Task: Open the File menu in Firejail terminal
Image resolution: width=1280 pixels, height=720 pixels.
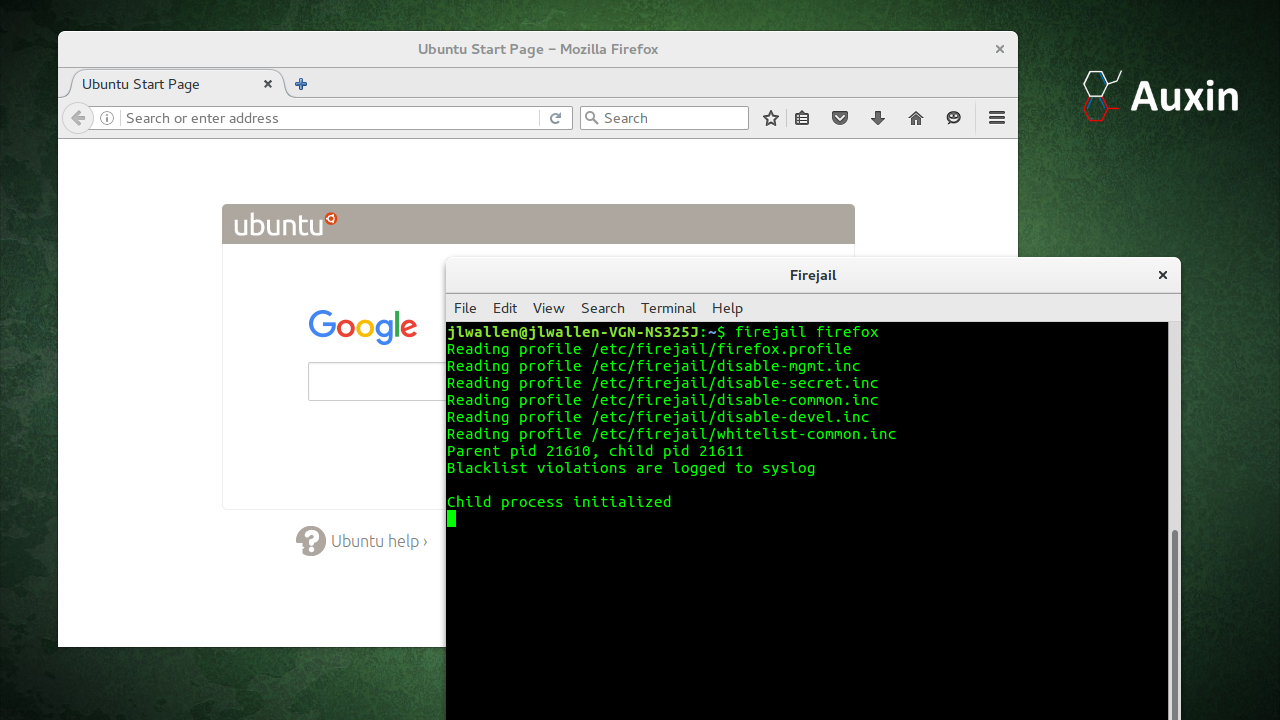Action: [x=465, y=308]
